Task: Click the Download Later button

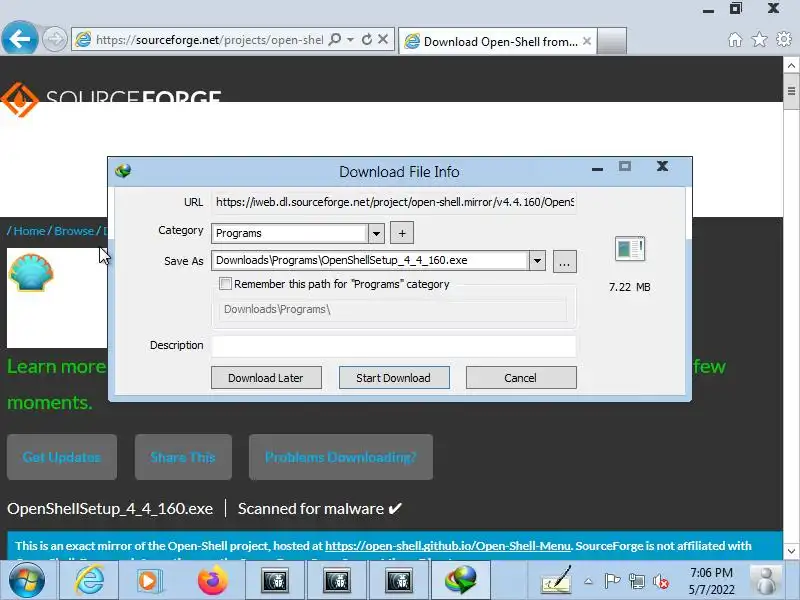Action: tap(266, 378)
